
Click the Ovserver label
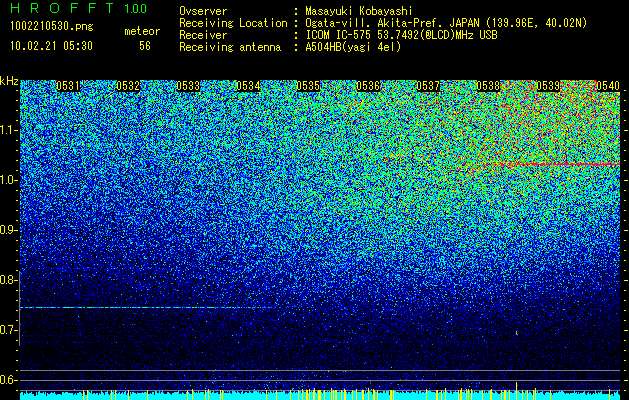203,11
